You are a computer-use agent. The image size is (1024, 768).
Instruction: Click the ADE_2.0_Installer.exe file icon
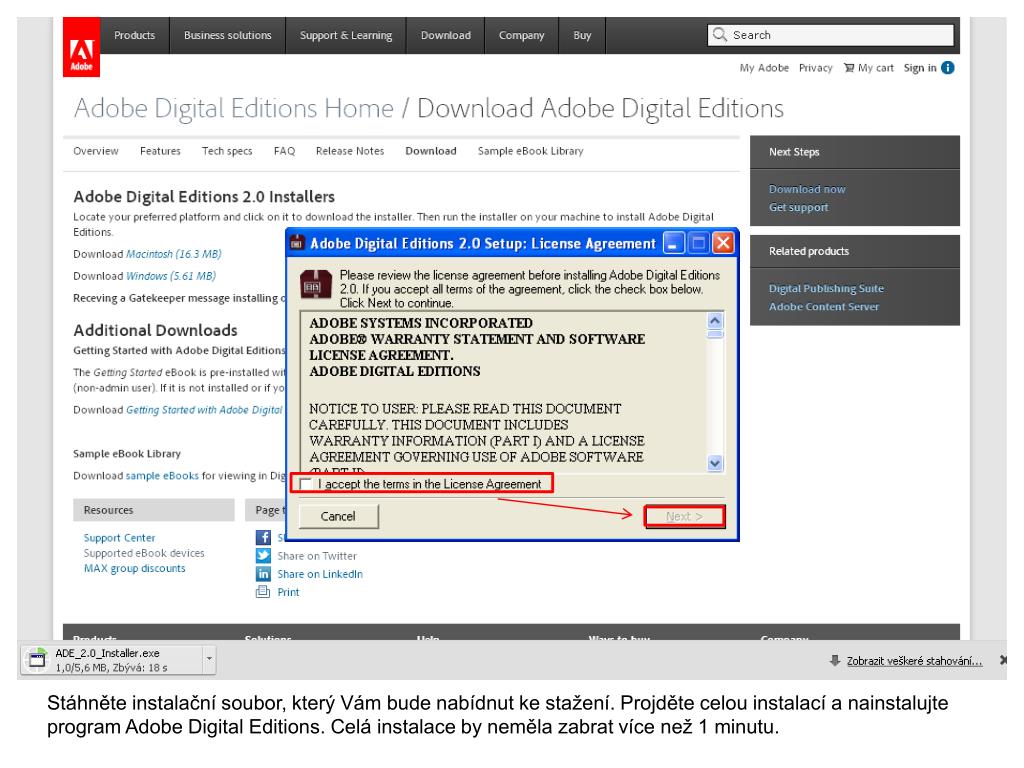[38, 660]
